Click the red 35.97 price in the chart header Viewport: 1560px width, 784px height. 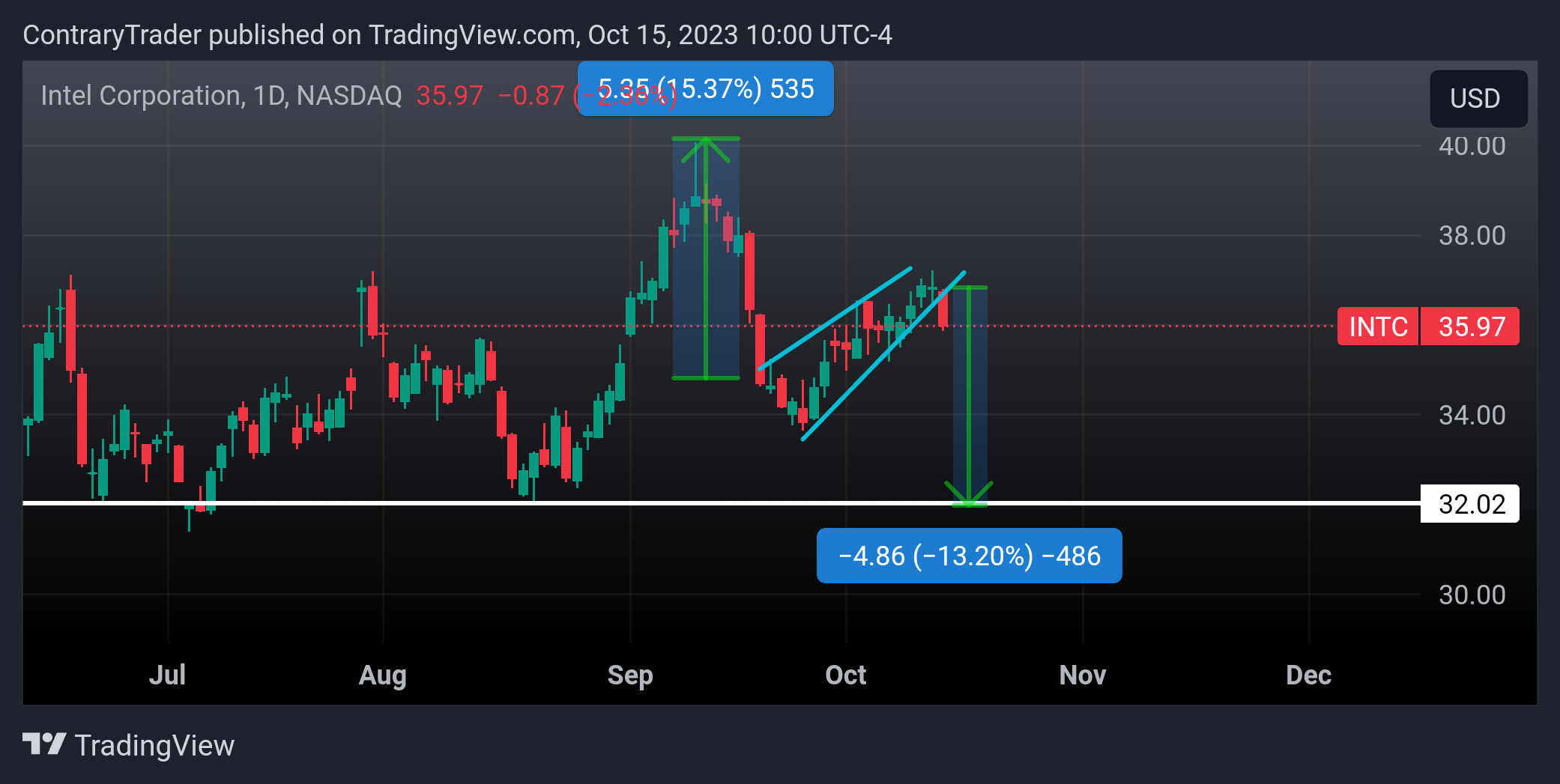point(450,96)
